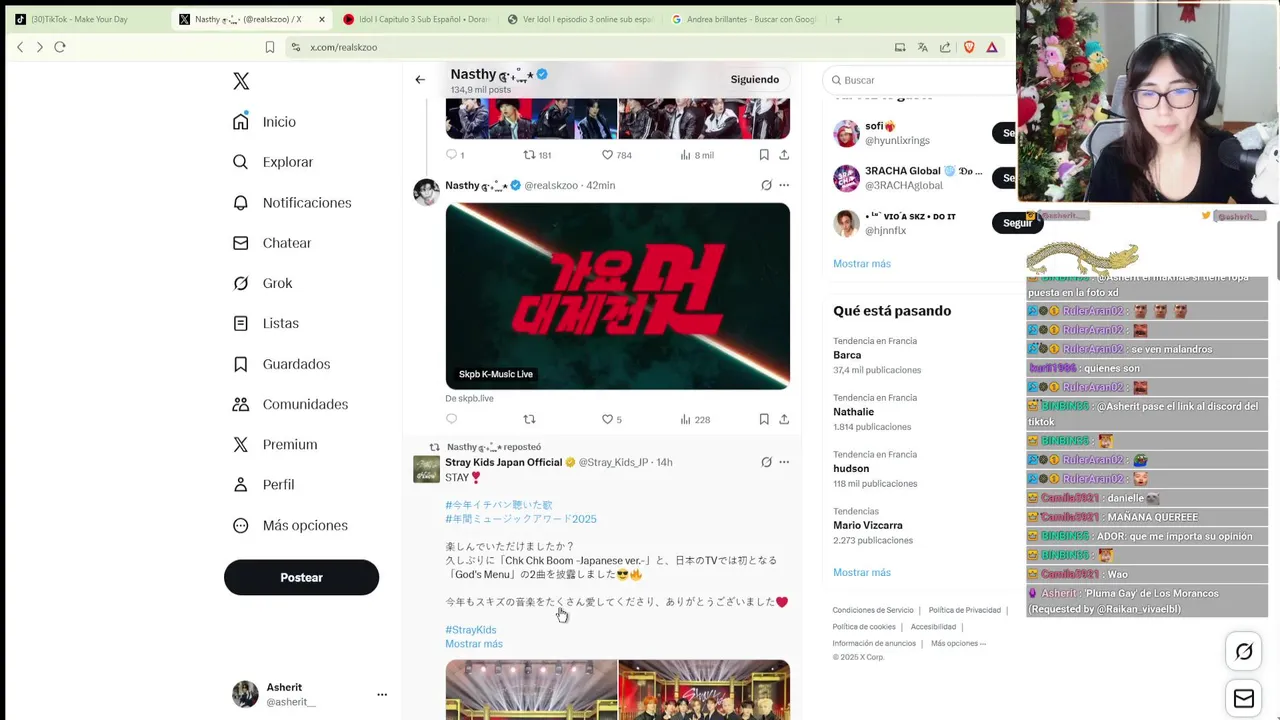Screen dimensions: 1280x720
Task: View stats icon showing 8 mil
Action: tap(686, 154)
